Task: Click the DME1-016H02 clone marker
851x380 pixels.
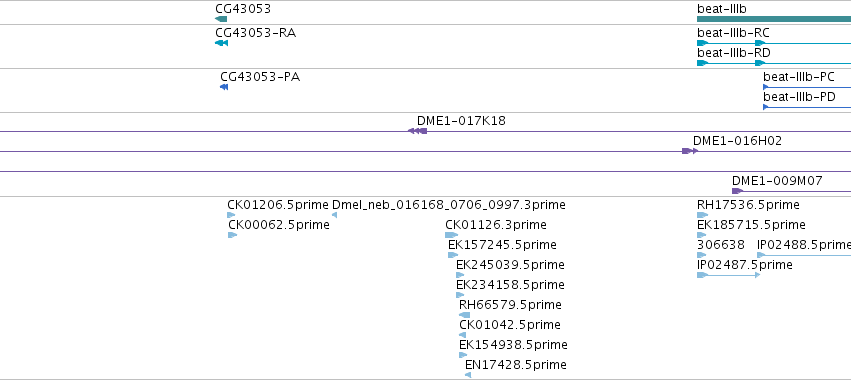Action: (690, 151)
